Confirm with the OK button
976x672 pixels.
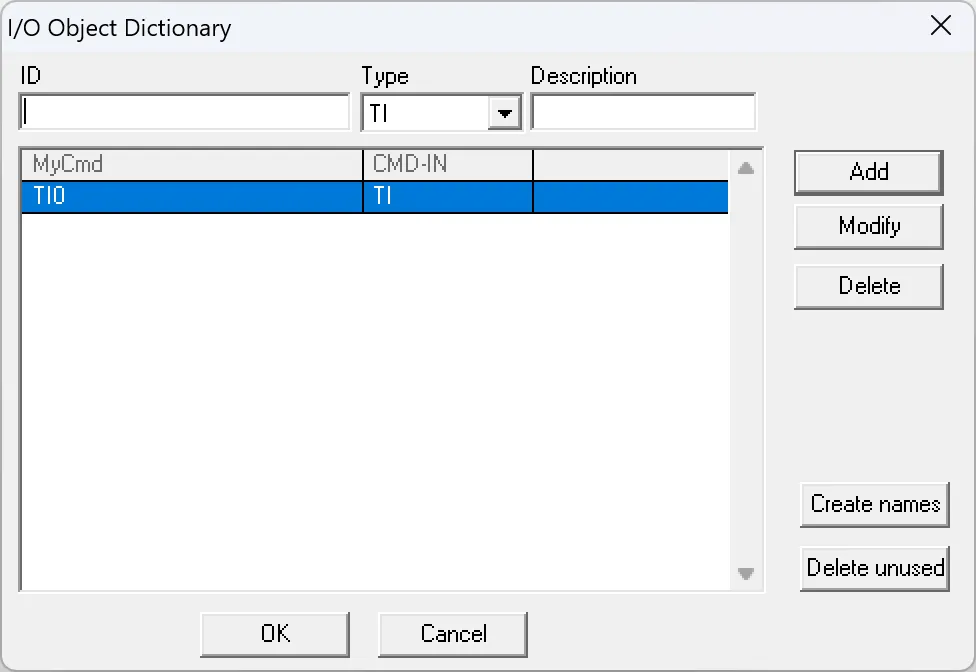tap(274, 633)
